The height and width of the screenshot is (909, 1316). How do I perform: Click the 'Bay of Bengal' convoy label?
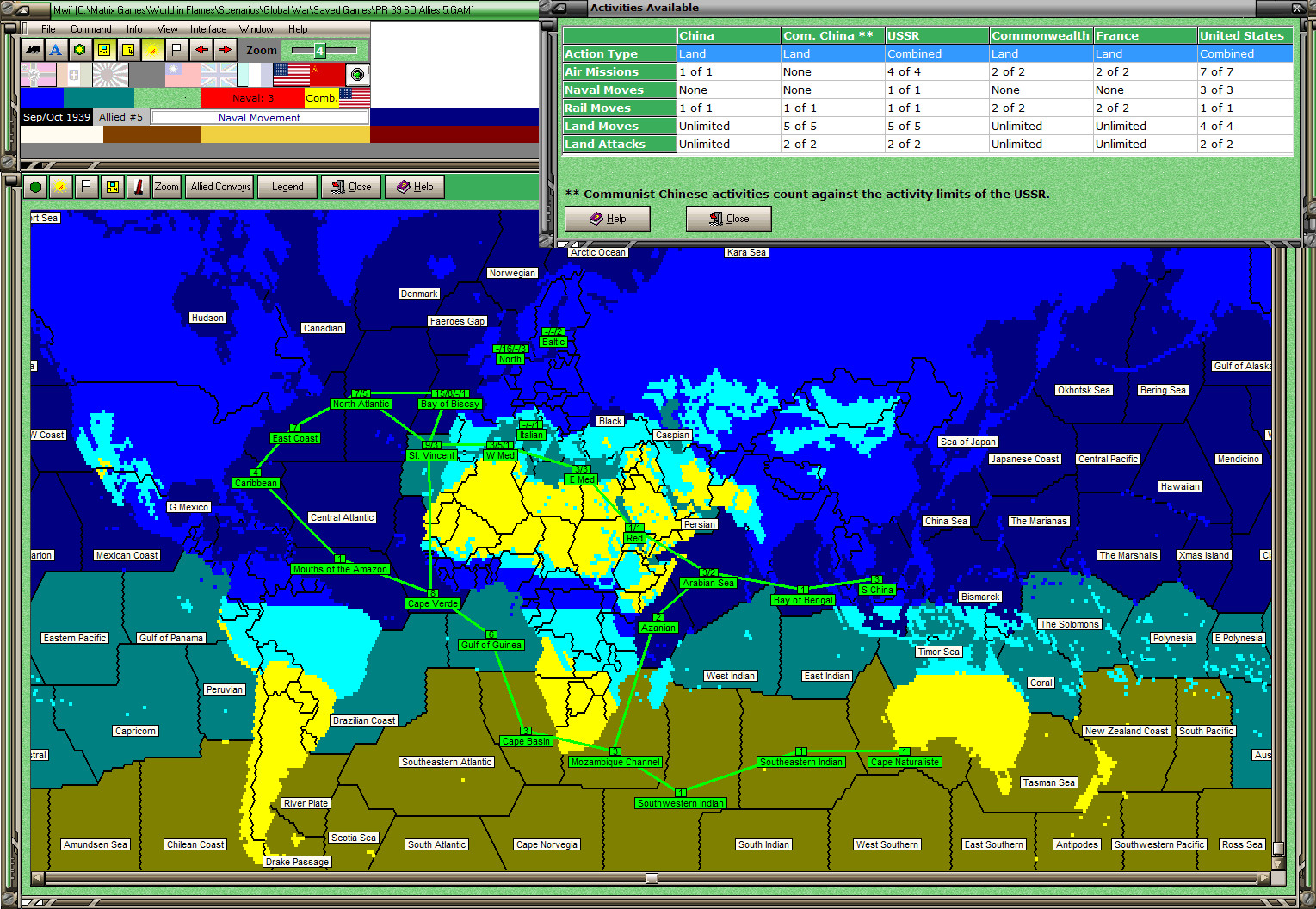point(803,600)
